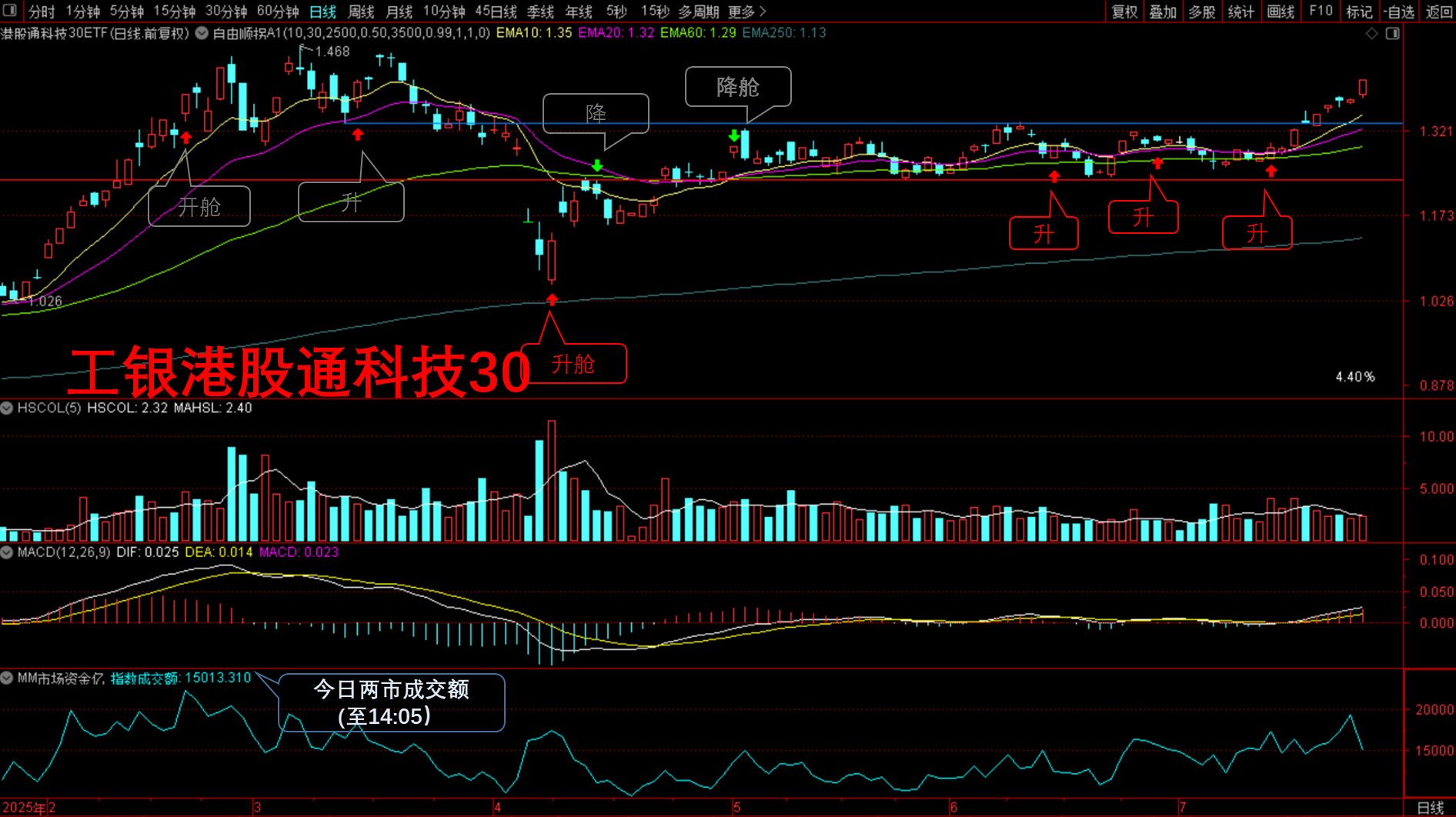
Task: Click the EMA60: 1.29 value
Action: tap(698, 33)
